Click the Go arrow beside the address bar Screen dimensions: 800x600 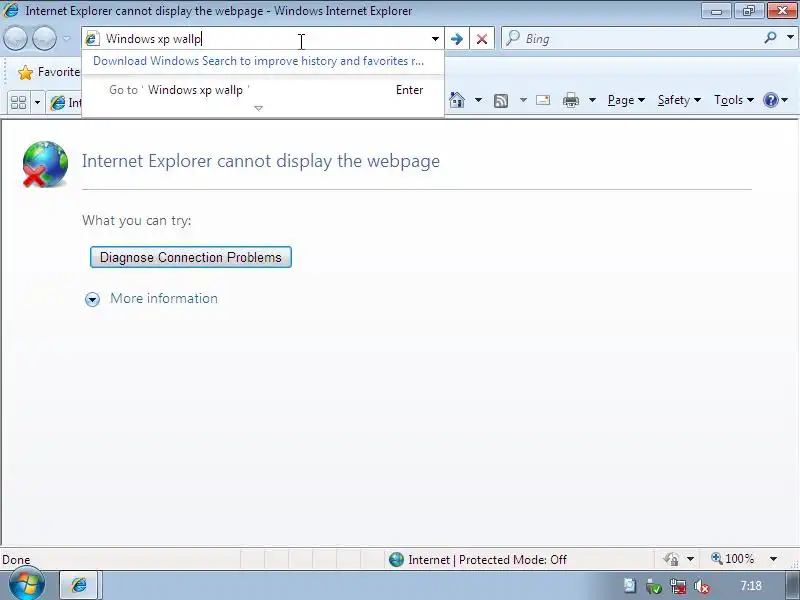457,39
